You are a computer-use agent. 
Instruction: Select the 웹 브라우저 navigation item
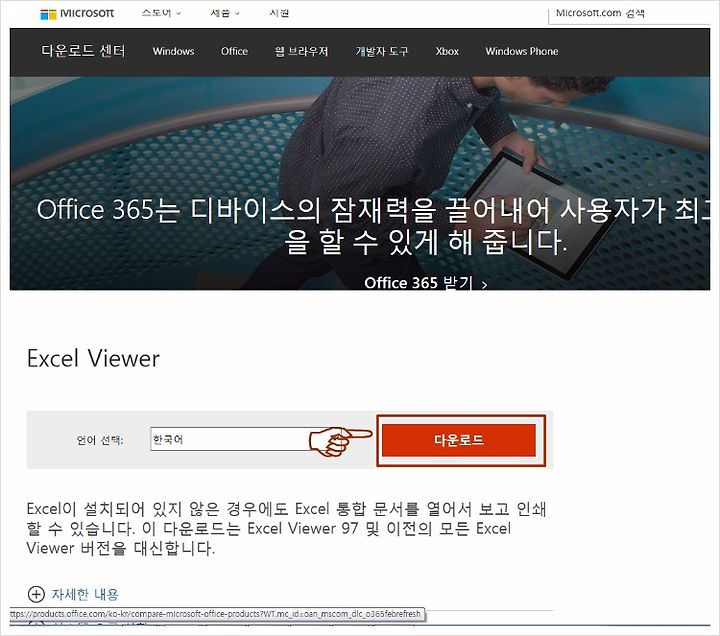pyautogui.click(x=301, y=51)
